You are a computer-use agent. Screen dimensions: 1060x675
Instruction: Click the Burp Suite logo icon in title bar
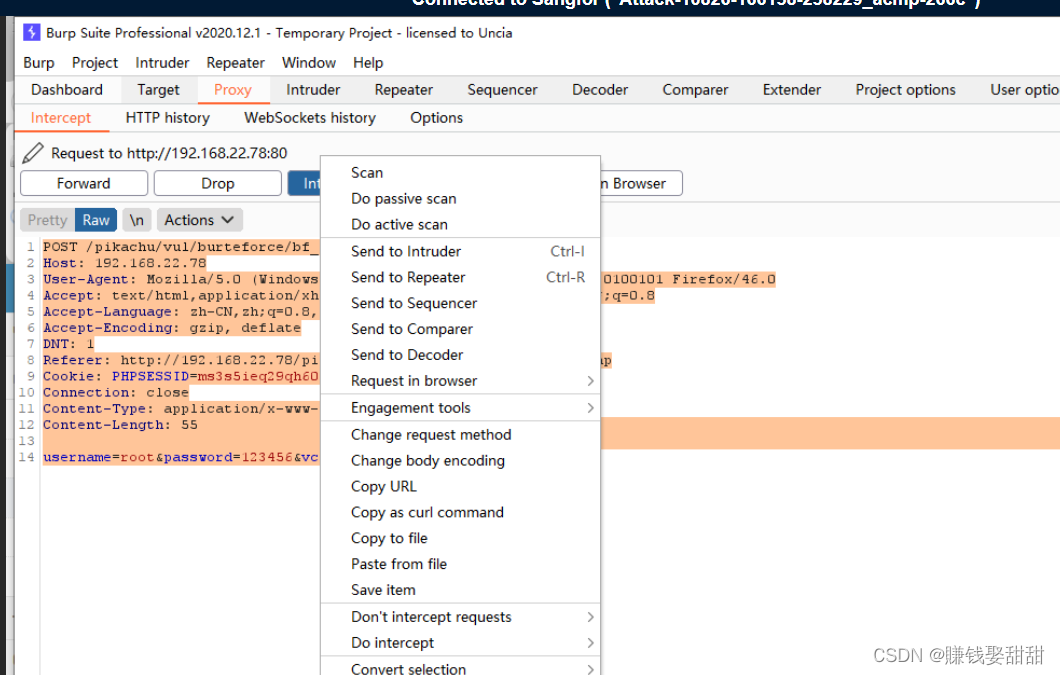tap(31, 32)
